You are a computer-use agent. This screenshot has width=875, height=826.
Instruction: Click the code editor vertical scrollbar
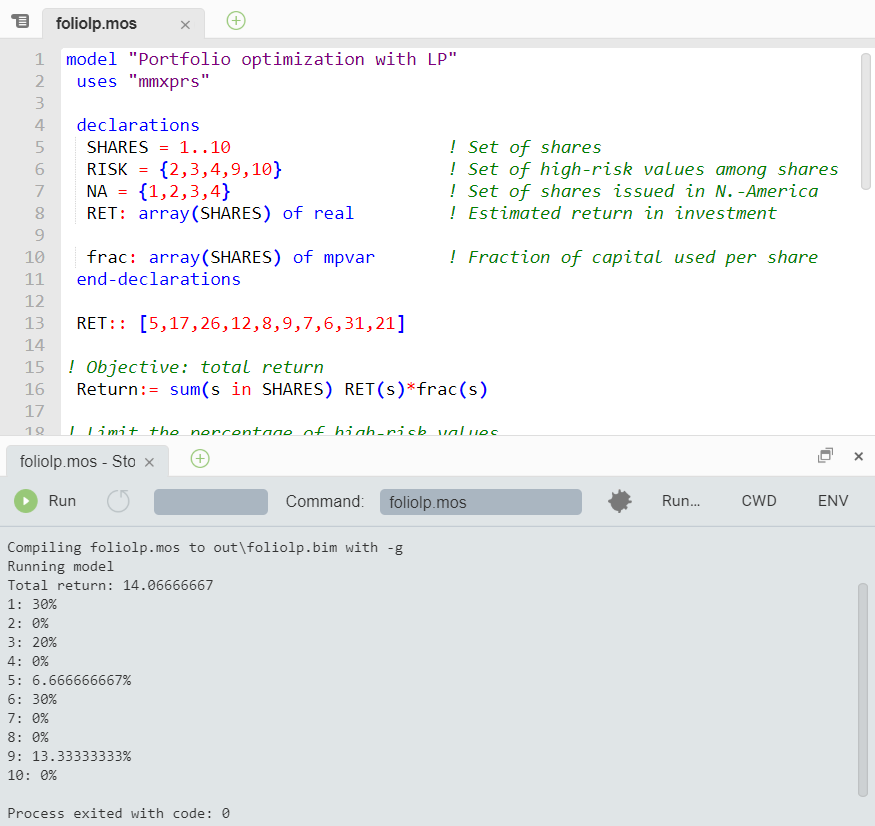coord(866,122)
